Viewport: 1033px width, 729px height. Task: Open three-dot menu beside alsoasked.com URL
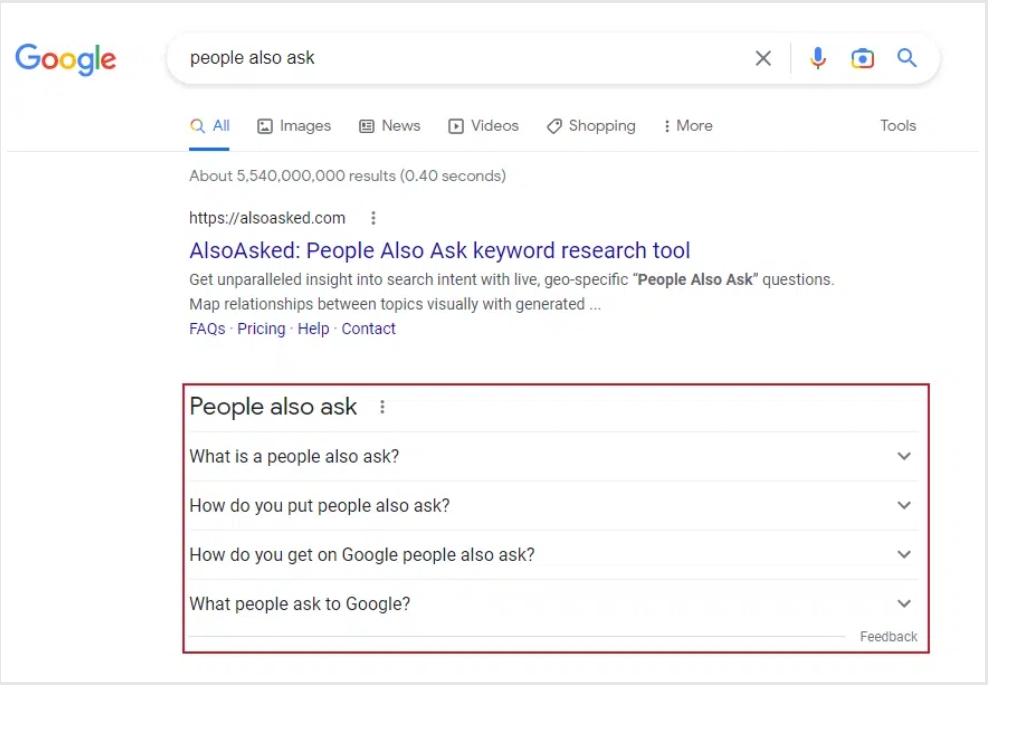(x=373, y=218)
